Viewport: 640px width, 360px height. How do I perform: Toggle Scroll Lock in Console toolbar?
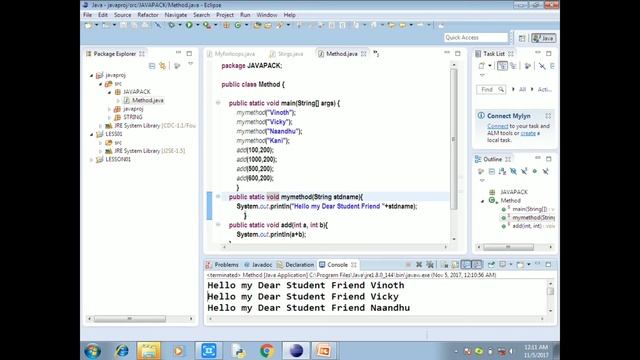[x=455, y=265]
